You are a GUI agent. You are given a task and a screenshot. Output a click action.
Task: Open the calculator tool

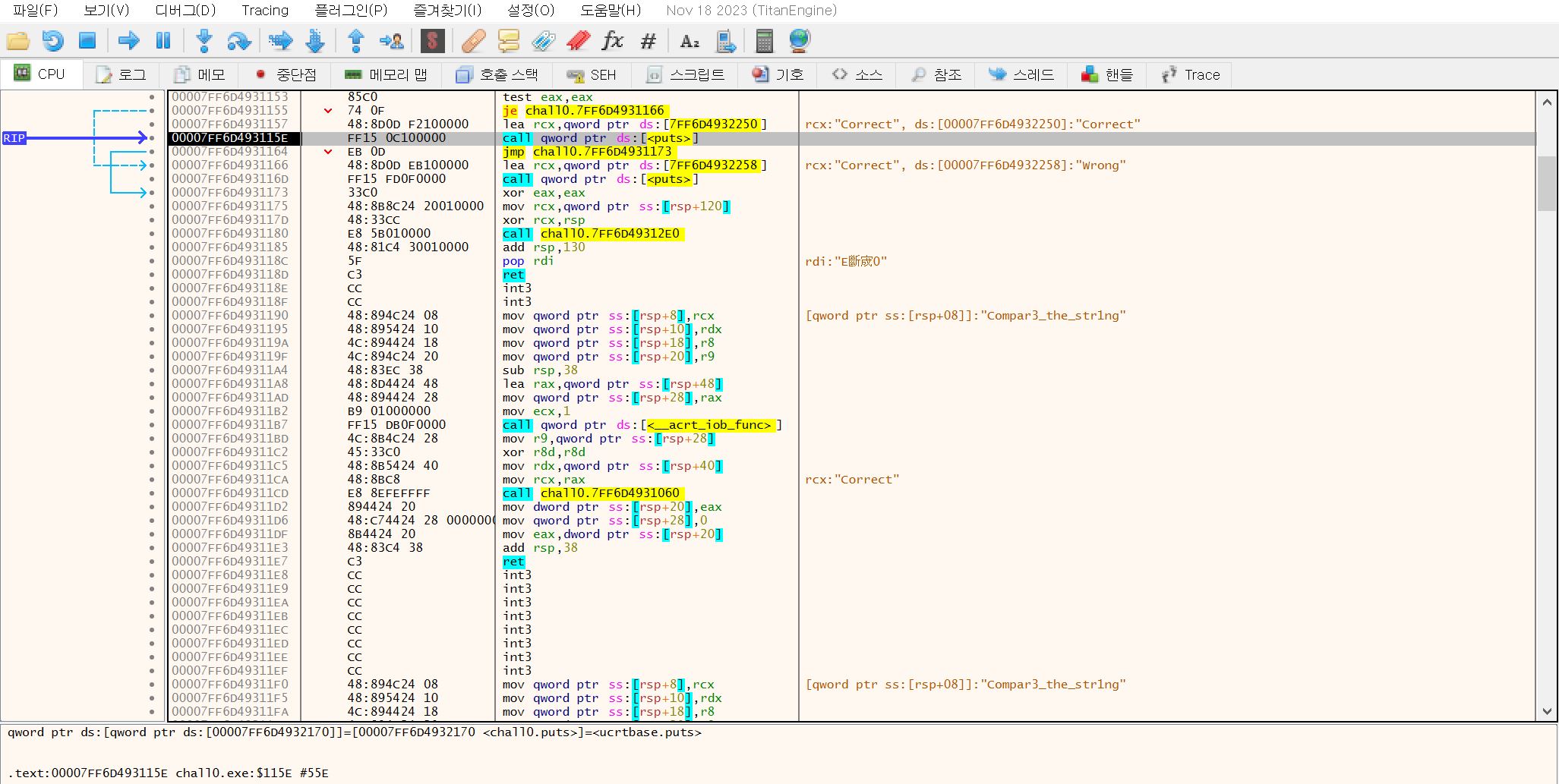coord(764,41)
